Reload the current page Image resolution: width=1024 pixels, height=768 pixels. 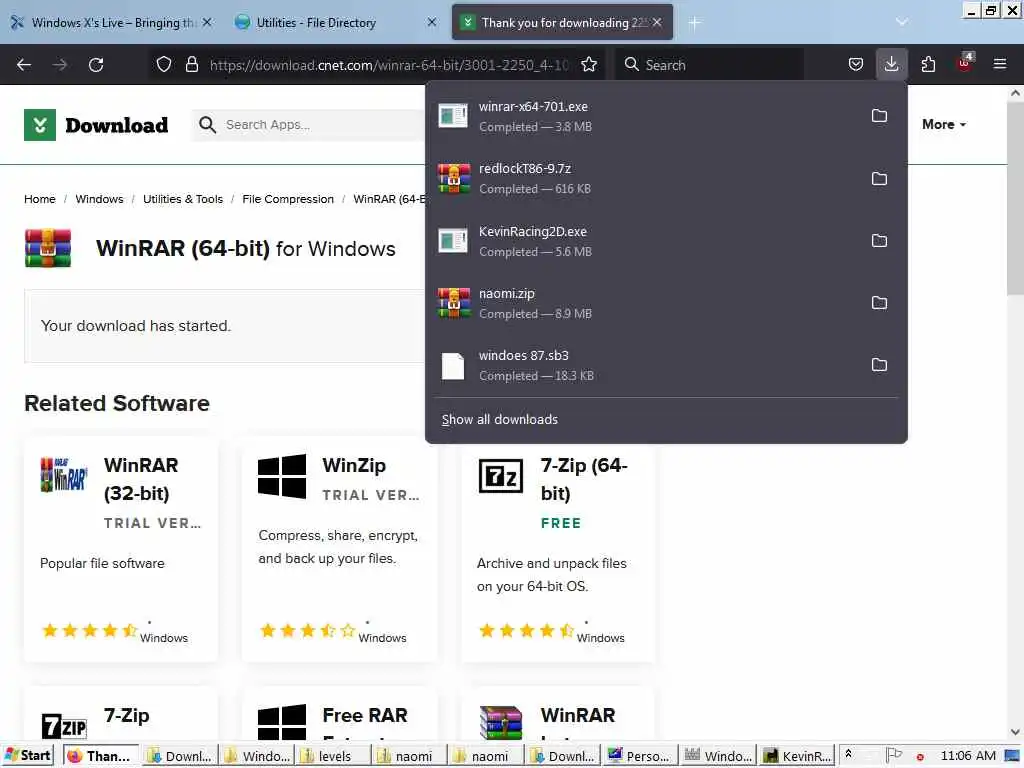pyautogui.click(x=96, y=65)
